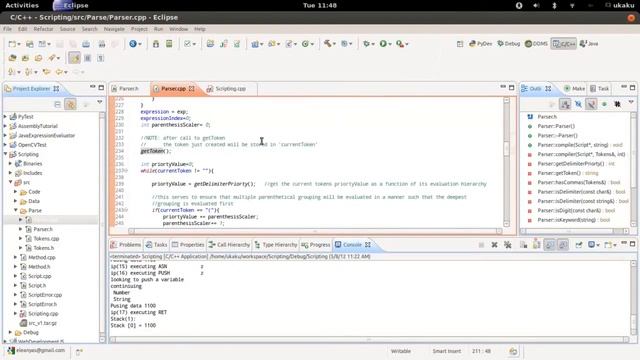Click Remove All Terminated Launches icon
The width and height of the screenshot is (640, 360).
508,244
